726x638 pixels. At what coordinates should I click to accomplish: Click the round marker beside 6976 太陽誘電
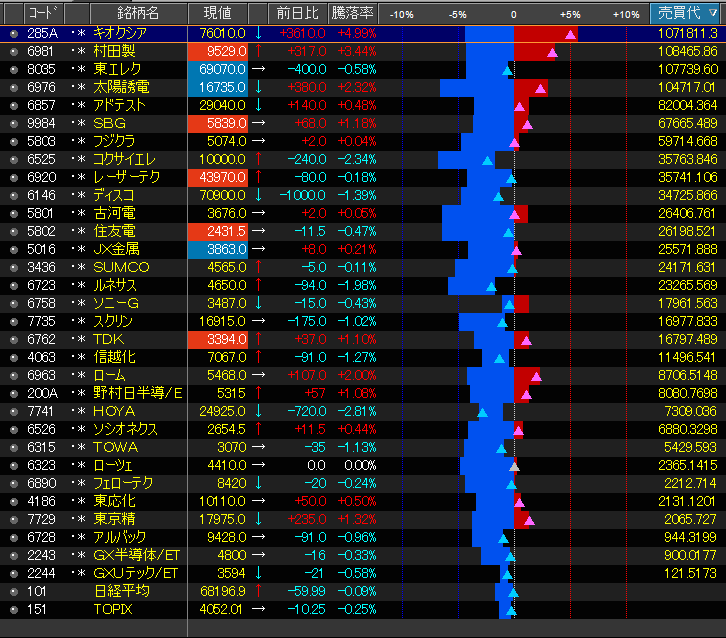click(14, 88)
